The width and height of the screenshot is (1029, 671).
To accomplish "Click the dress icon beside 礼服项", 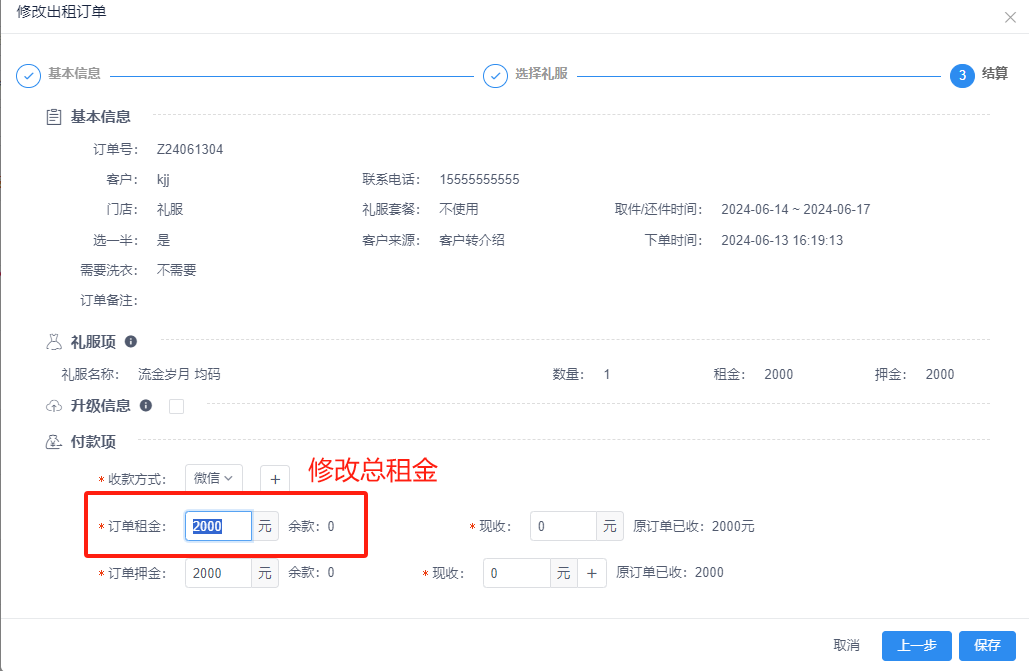I will pyautogui.click(x=55, y=341).
